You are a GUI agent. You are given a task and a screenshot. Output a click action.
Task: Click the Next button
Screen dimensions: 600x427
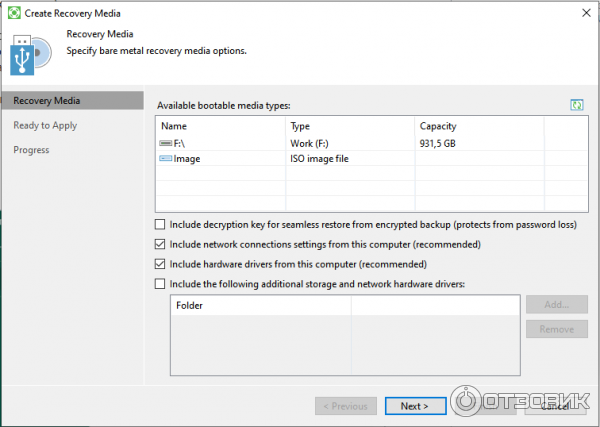(x=416, y=406)
